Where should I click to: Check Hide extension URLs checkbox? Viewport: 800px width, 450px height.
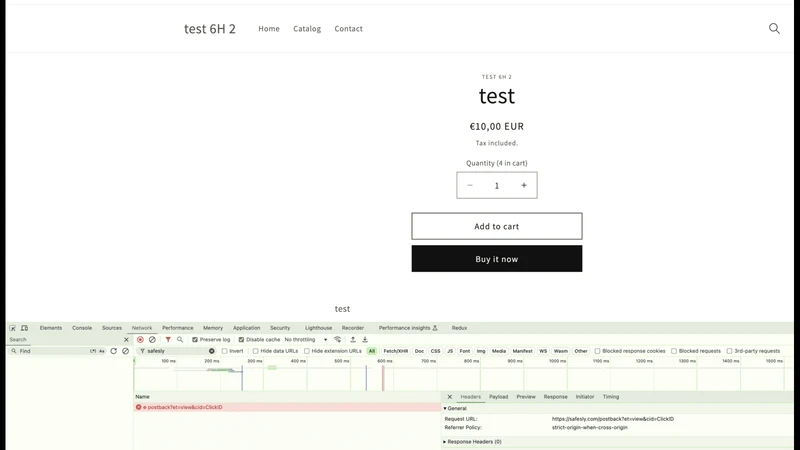point(307,351)
